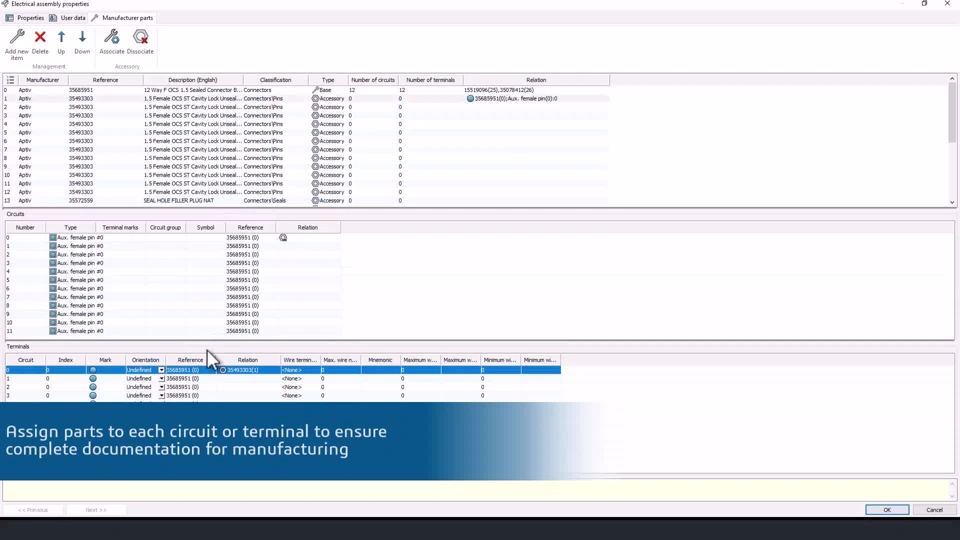960x540 pixels.
Task: Sort parts by Manufacturer column header
Action: point(43,80)
